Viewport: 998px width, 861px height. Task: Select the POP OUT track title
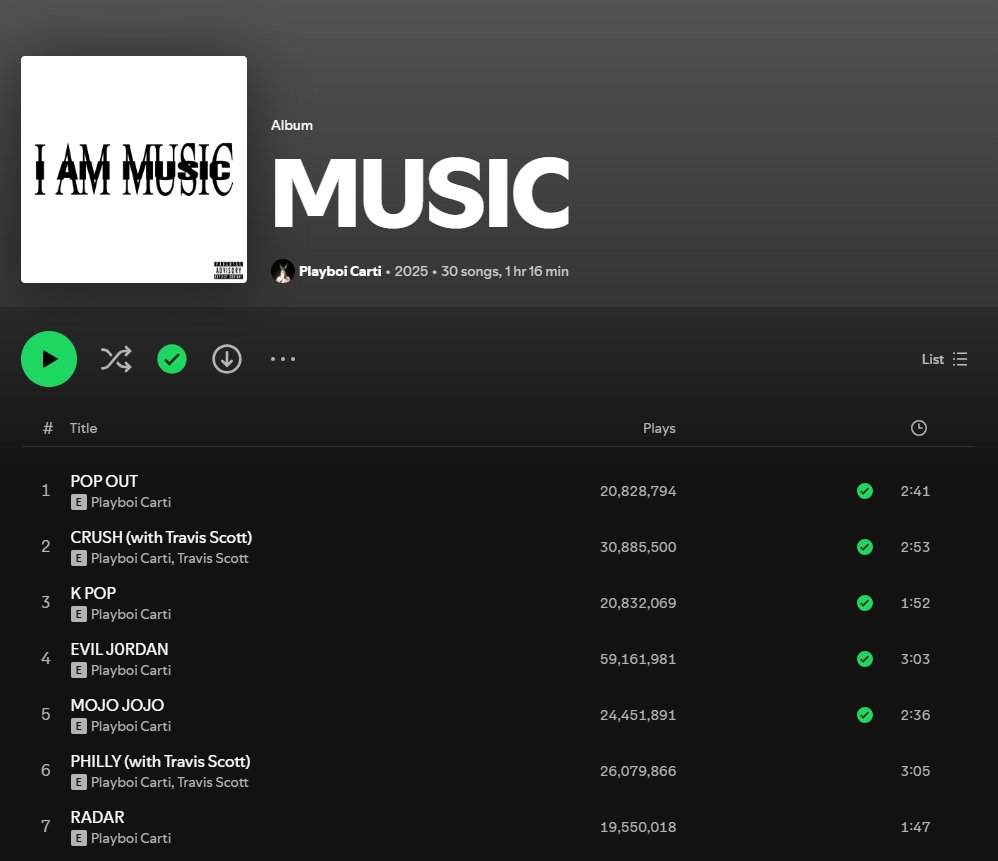click(104, 481)
